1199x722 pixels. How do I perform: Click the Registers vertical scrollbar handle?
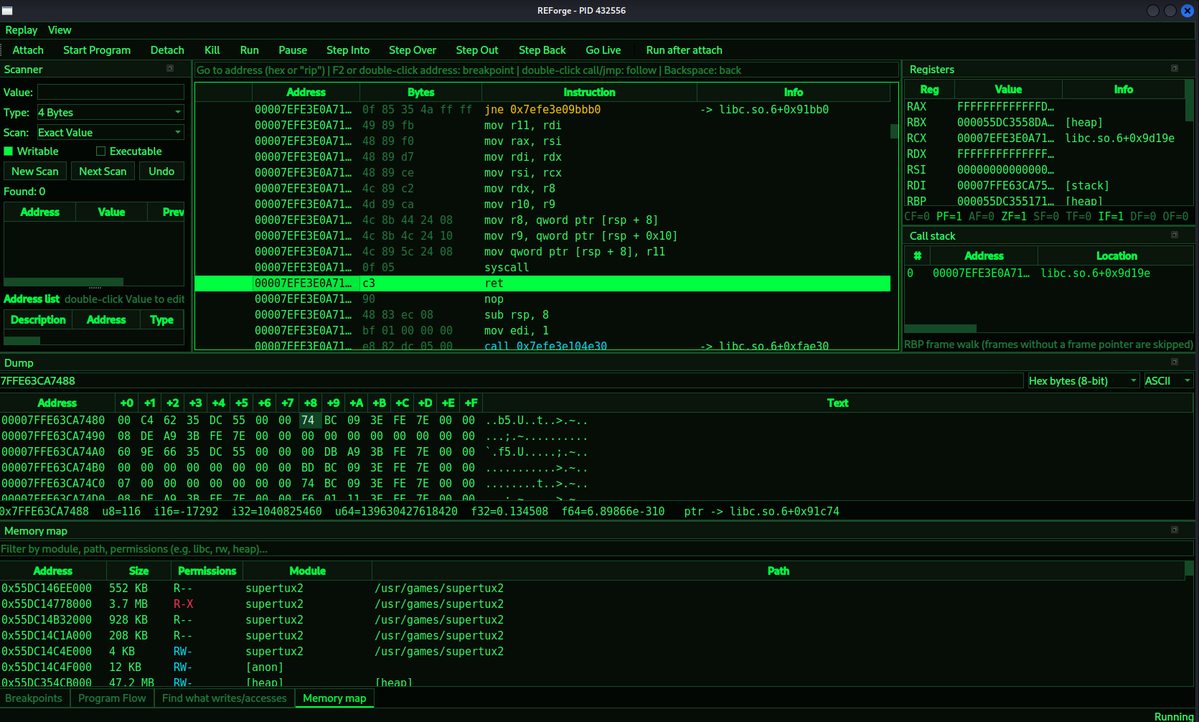pos(1189,100)
